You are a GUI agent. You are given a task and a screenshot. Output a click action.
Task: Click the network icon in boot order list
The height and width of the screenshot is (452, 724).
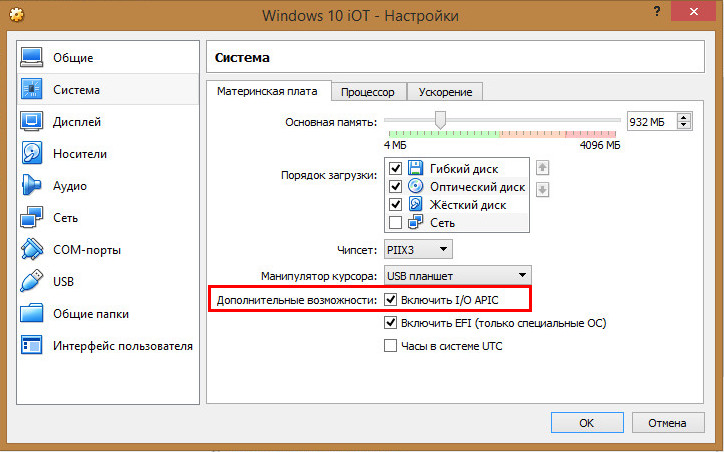(416, 222)
